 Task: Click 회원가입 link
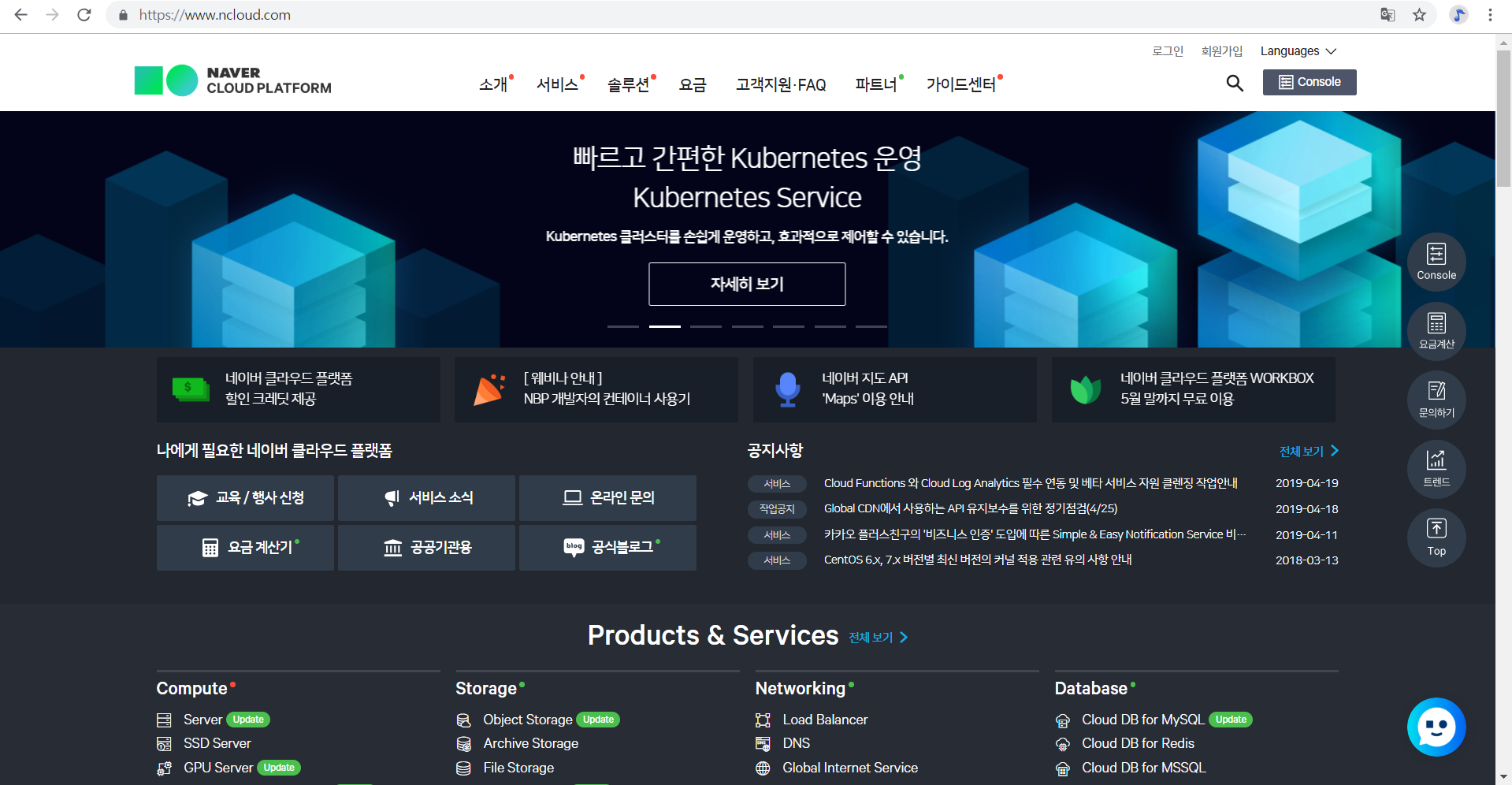(x=1222, y=51)
